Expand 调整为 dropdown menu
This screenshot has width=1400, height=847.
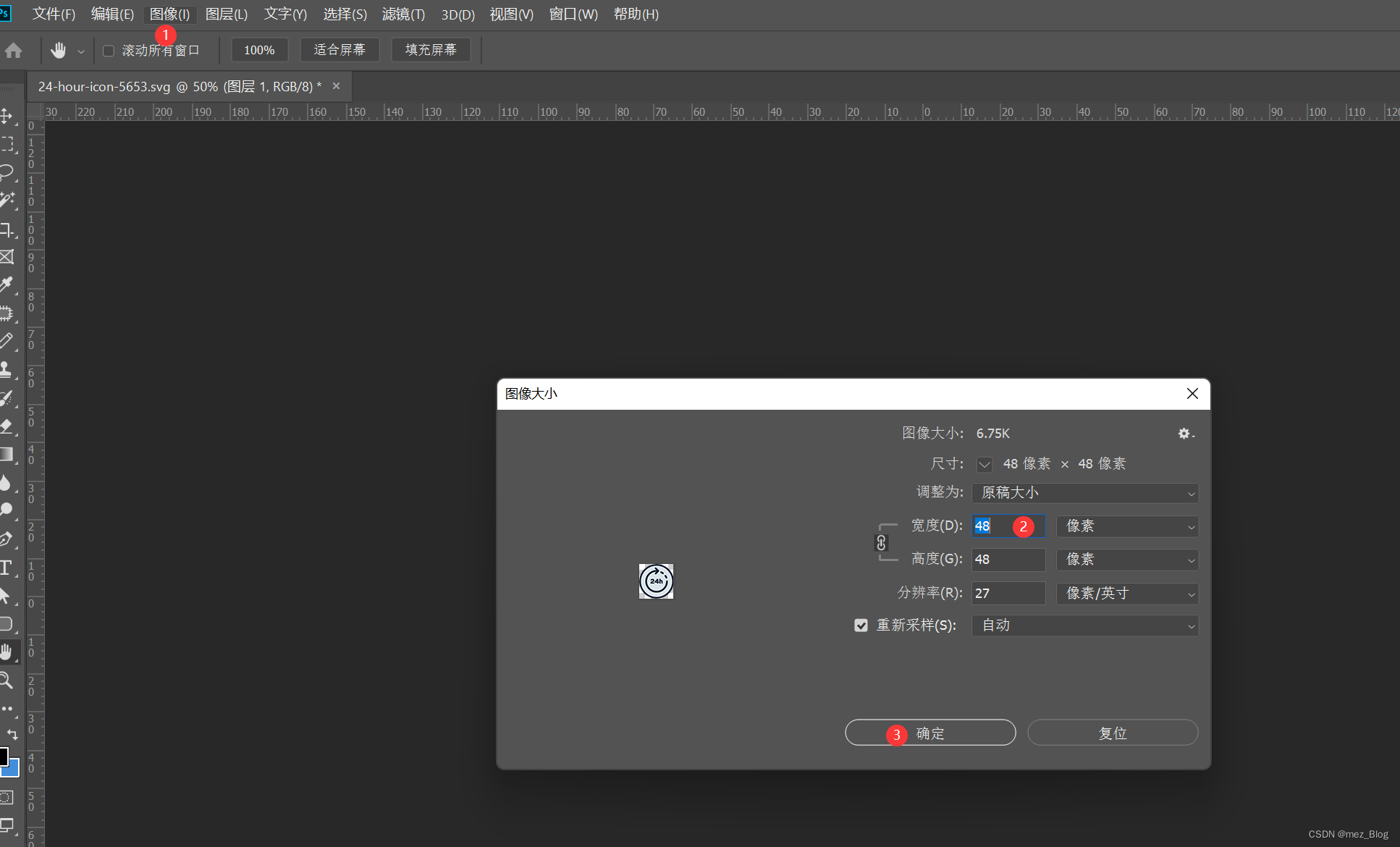[x=1085, y=492]
